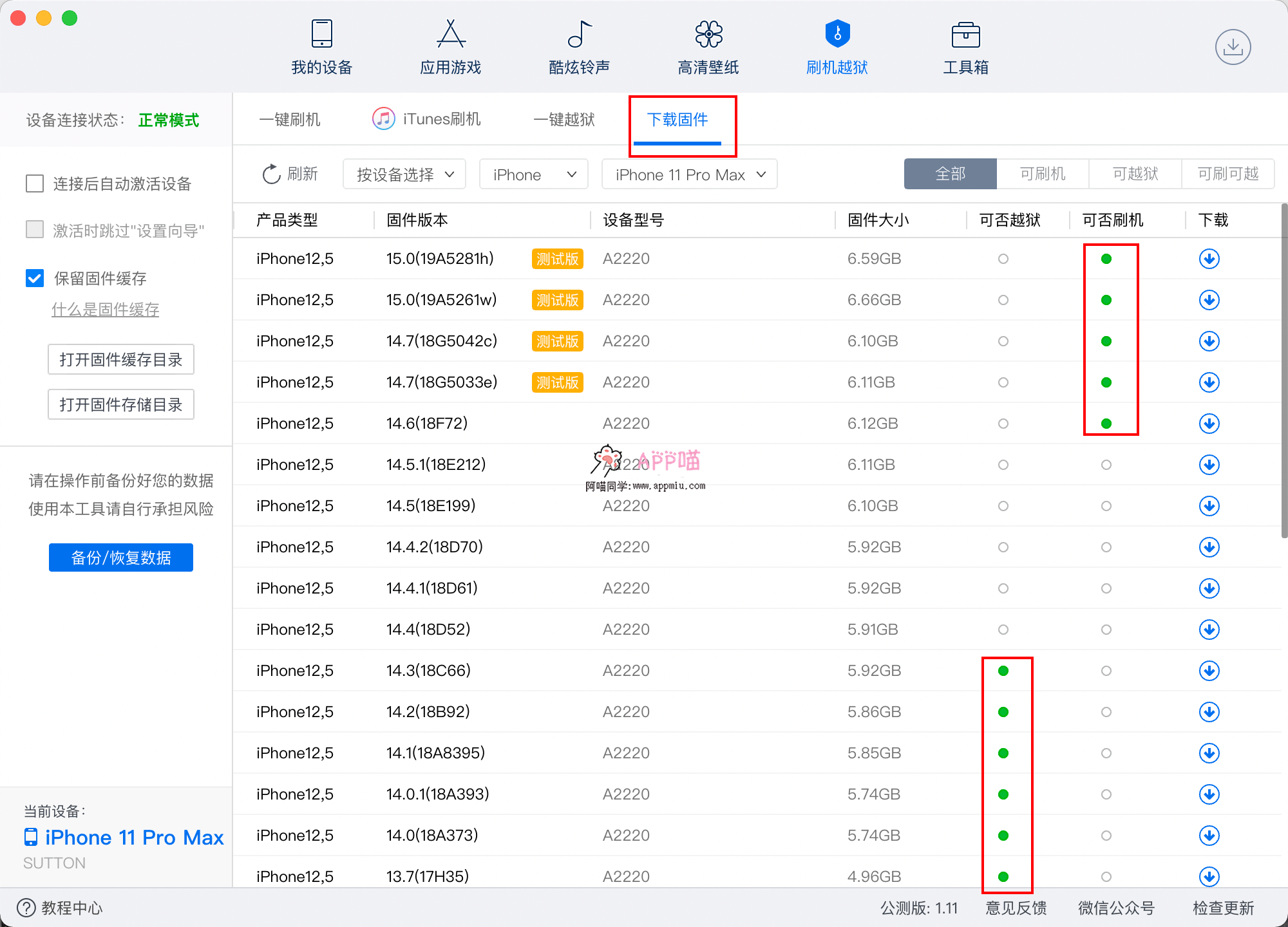The height and width of the screenshot is (927, 1288).
Task: Download firmware 14.0(18A373)
Action: (1209, 836)
